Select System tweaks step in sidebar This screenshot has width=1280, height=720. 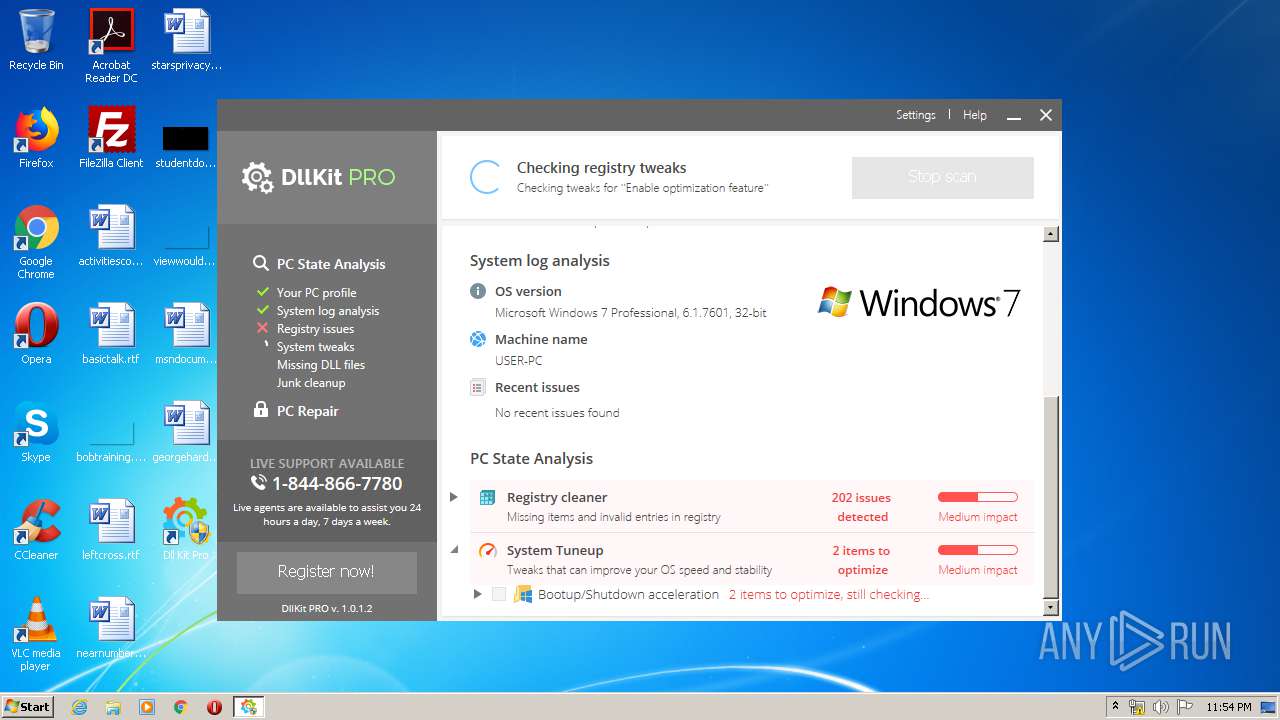pyautogui.click(x=315, y=347)
